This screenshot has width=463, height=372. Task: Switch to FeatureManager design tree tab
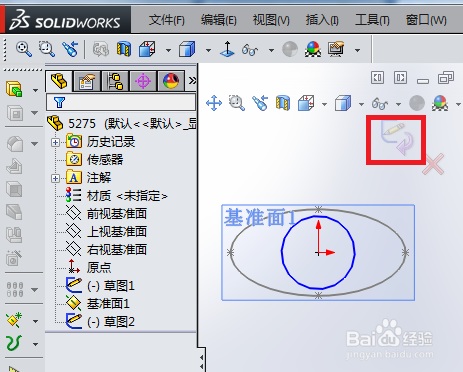coord(59,81)
